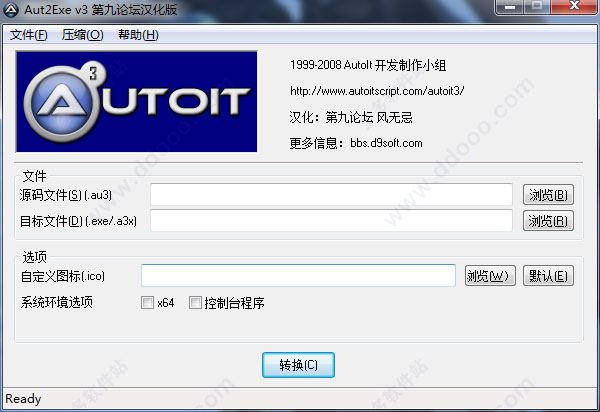
Task: Toggle the 控制台程序 checkbox
Action: tap(195, 303)
